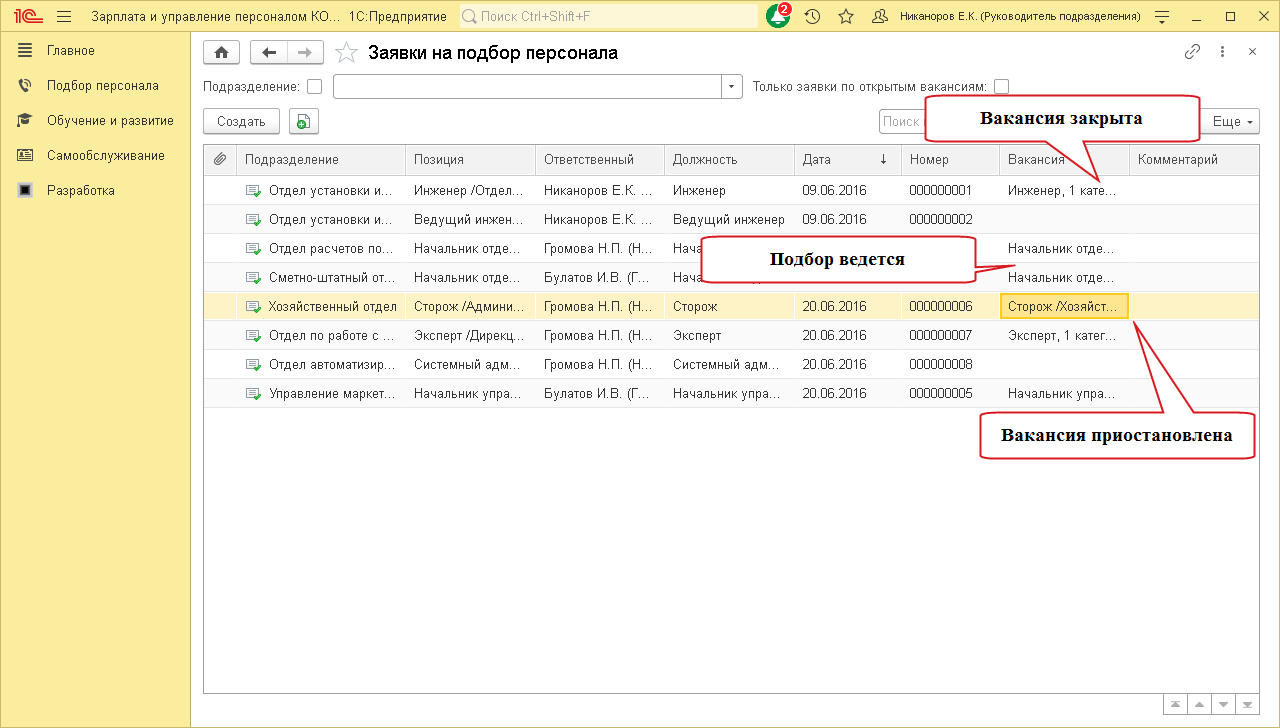The height and width of the screenshot is (728, 1280).
Task: Add page to favorites star
Action: click(x=346, y=53)
